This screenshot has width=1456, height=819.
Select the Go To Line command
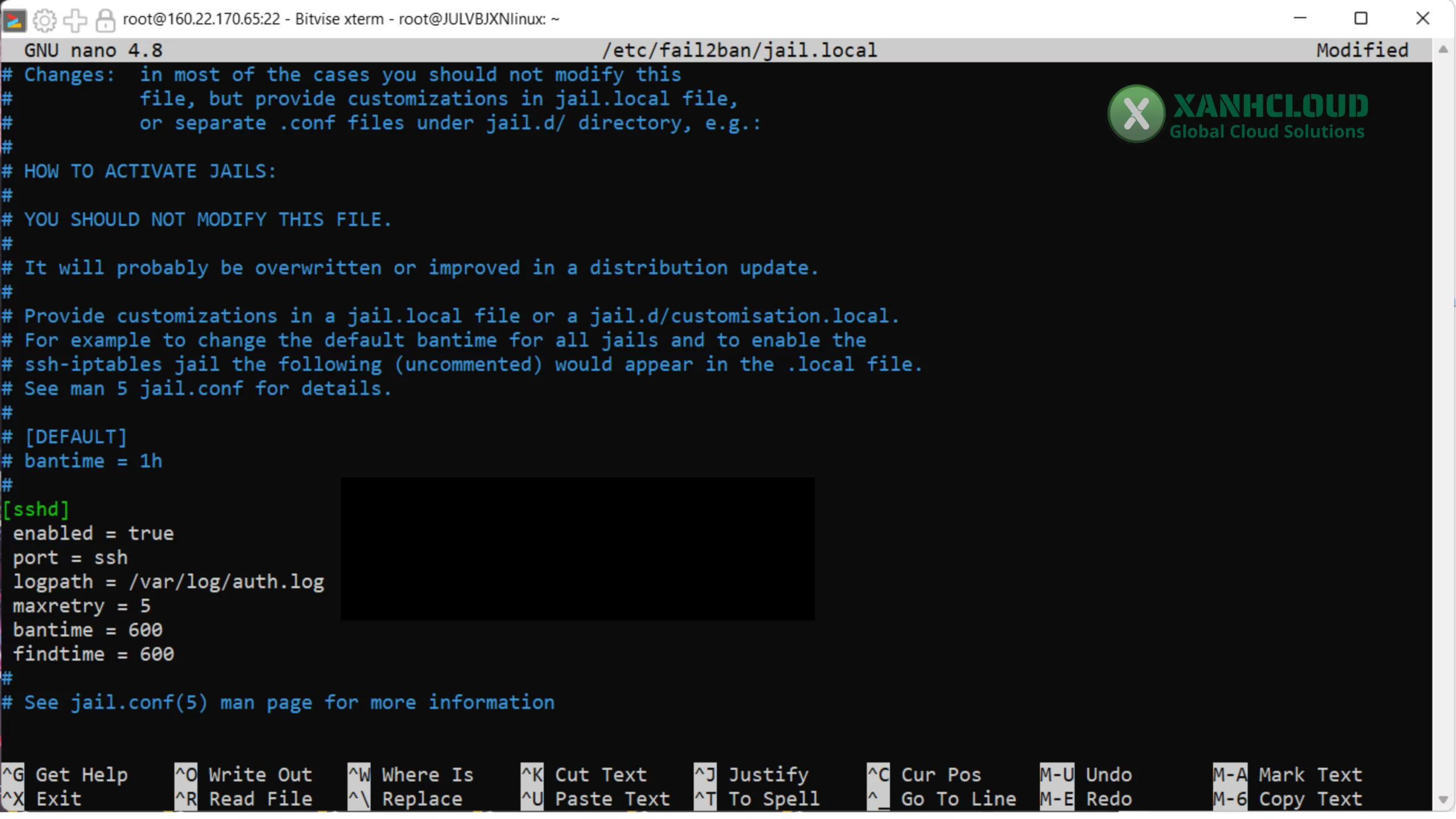click(959, 799)
